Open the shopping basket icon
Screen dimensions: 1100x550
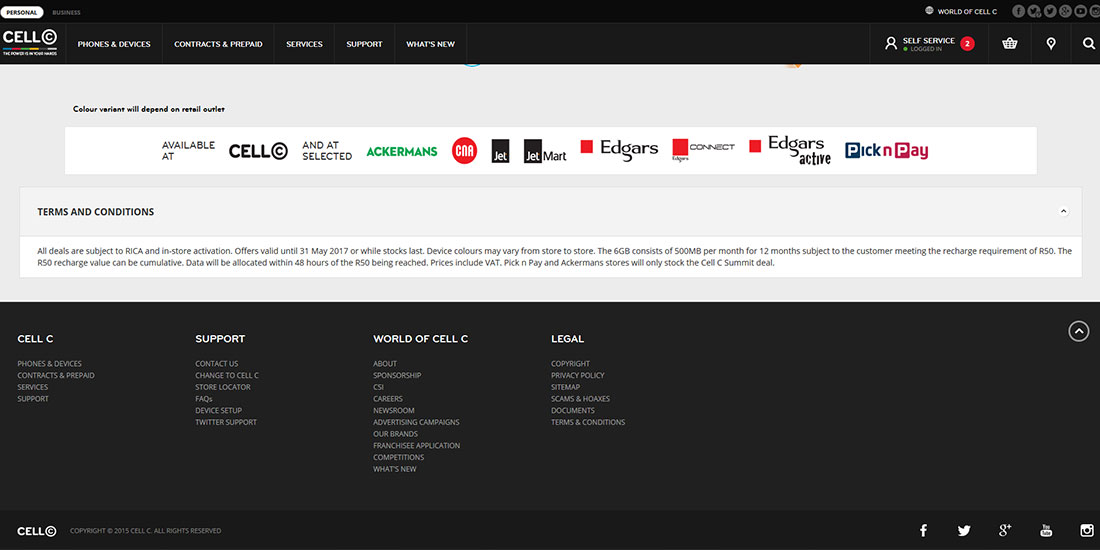[1010, 43]
